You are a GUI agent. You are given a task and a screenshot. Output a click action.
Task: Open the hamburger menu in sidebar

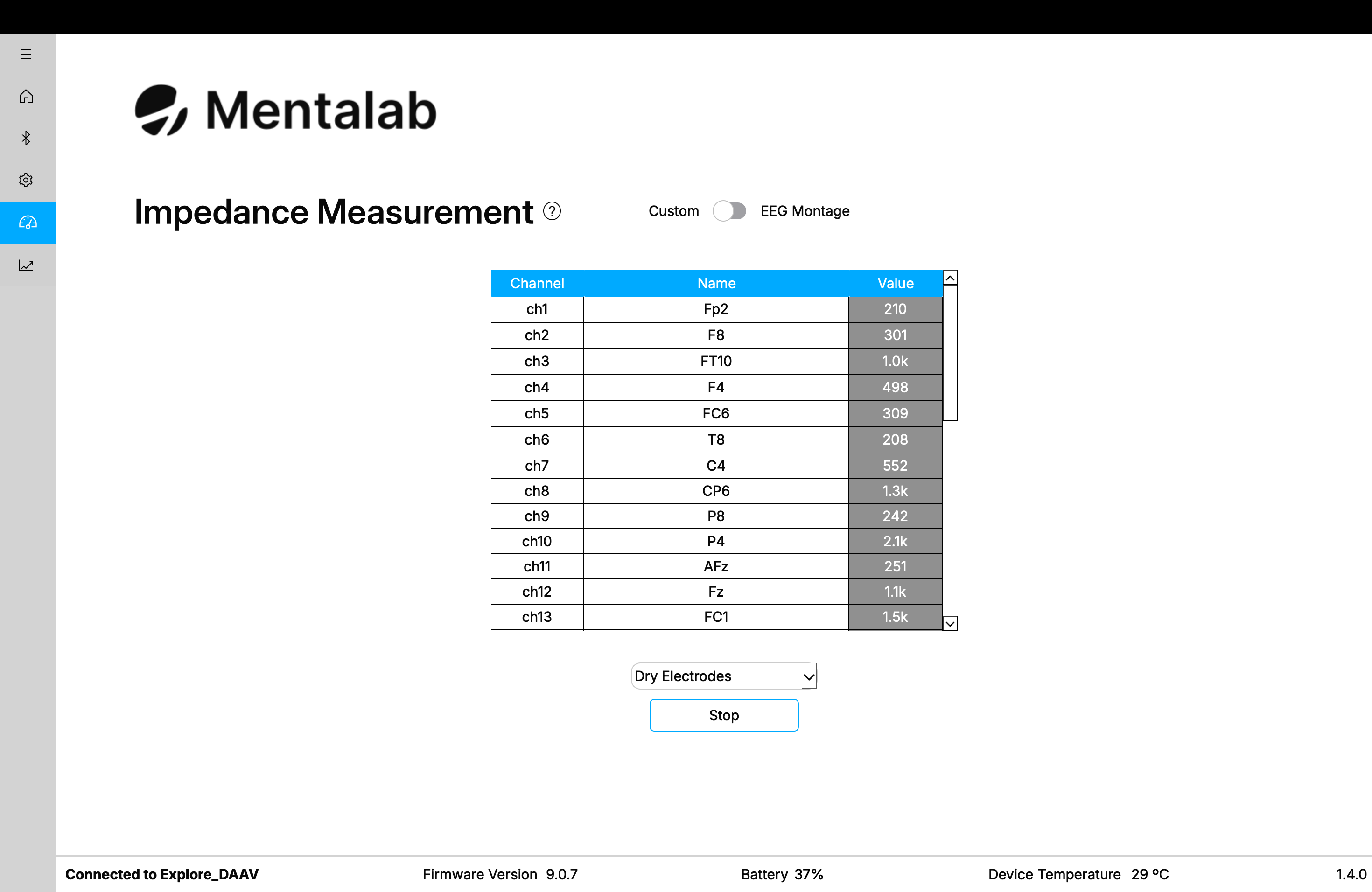click(26, 54)
